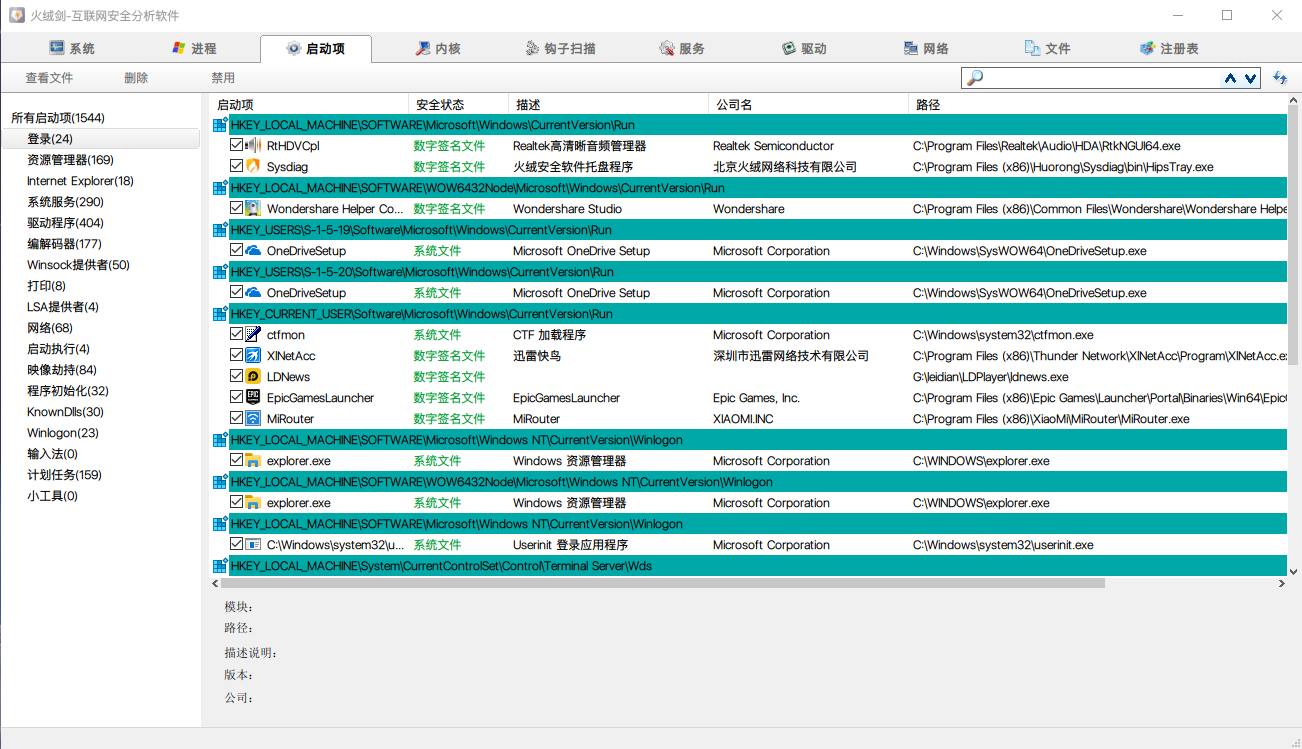Select the description cell 迅雷快鸟

click(537, 356)
